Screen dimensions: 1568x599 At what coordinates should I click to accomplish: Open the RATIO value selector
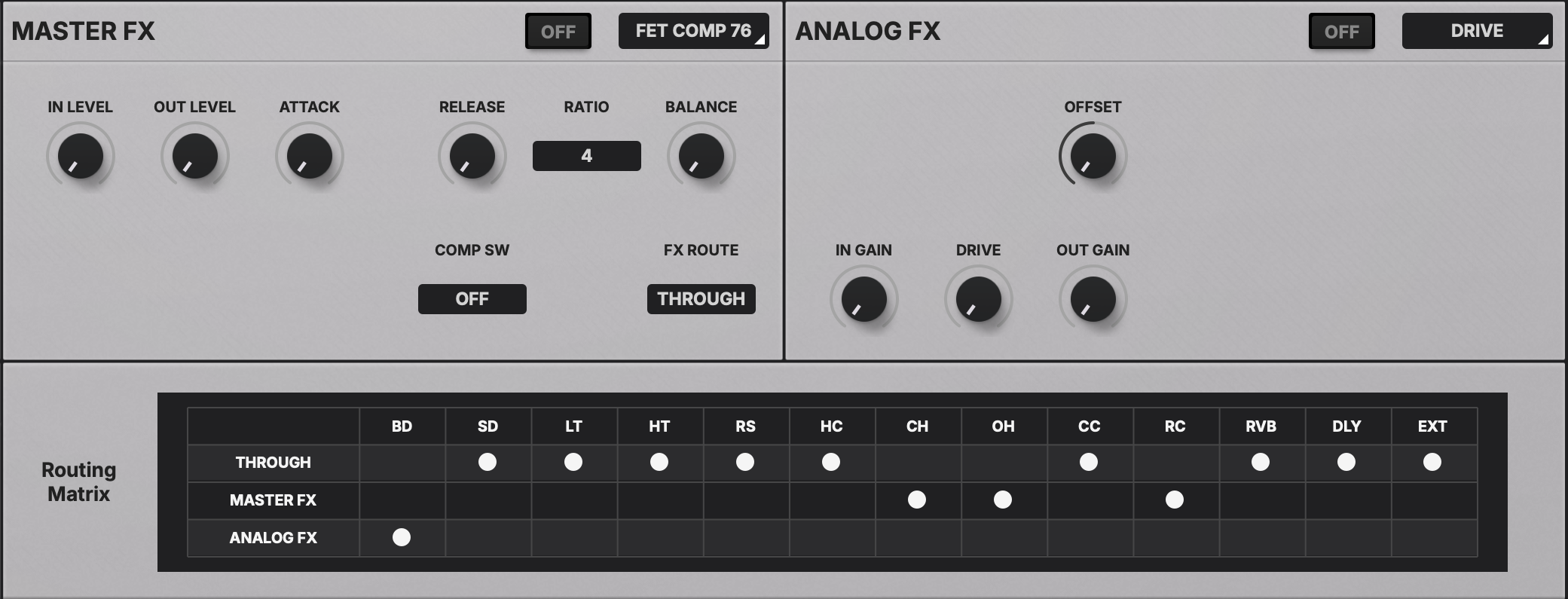point(587,156)
